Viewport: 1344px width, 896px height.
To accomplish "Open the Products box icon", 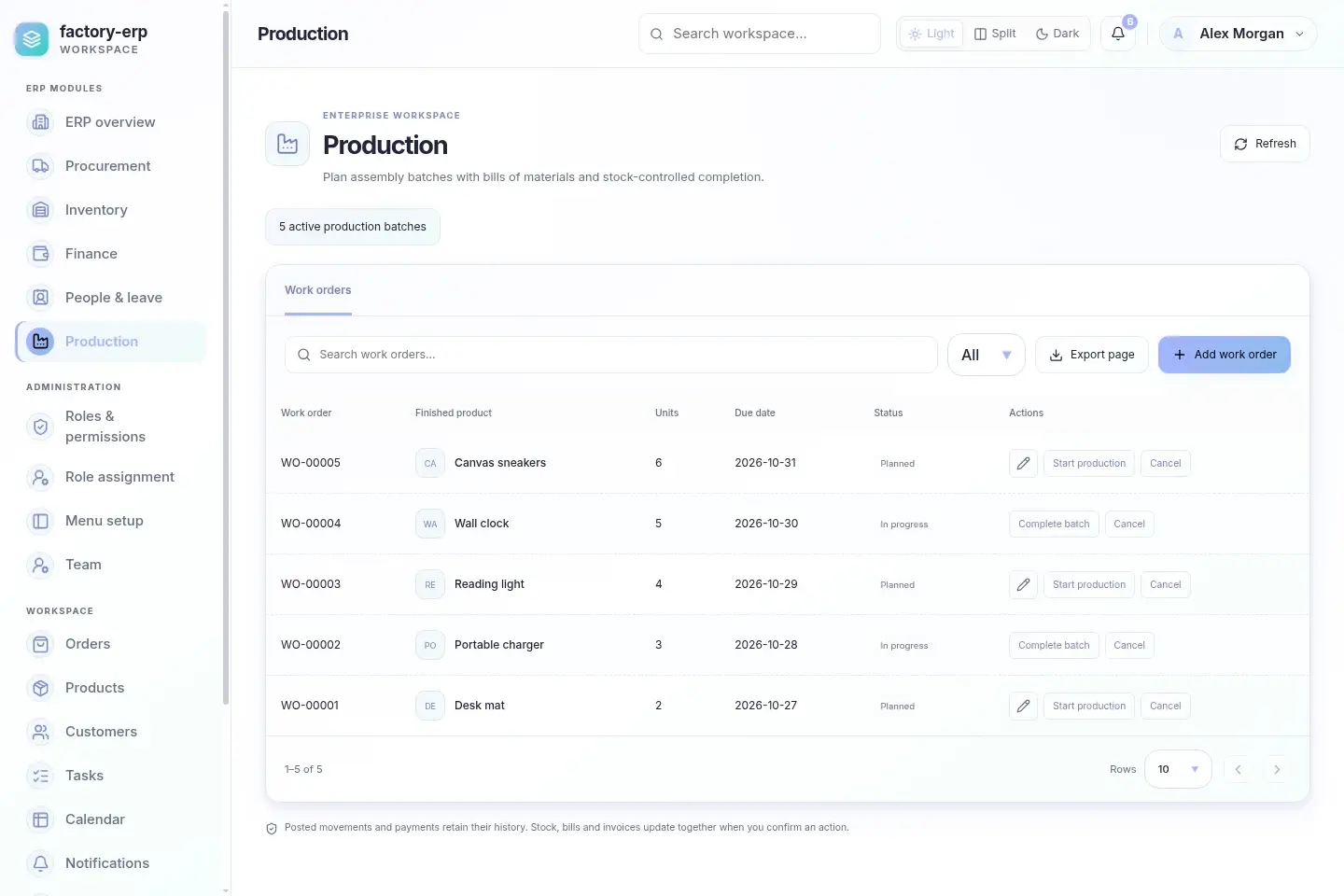I will click(41, 688).
